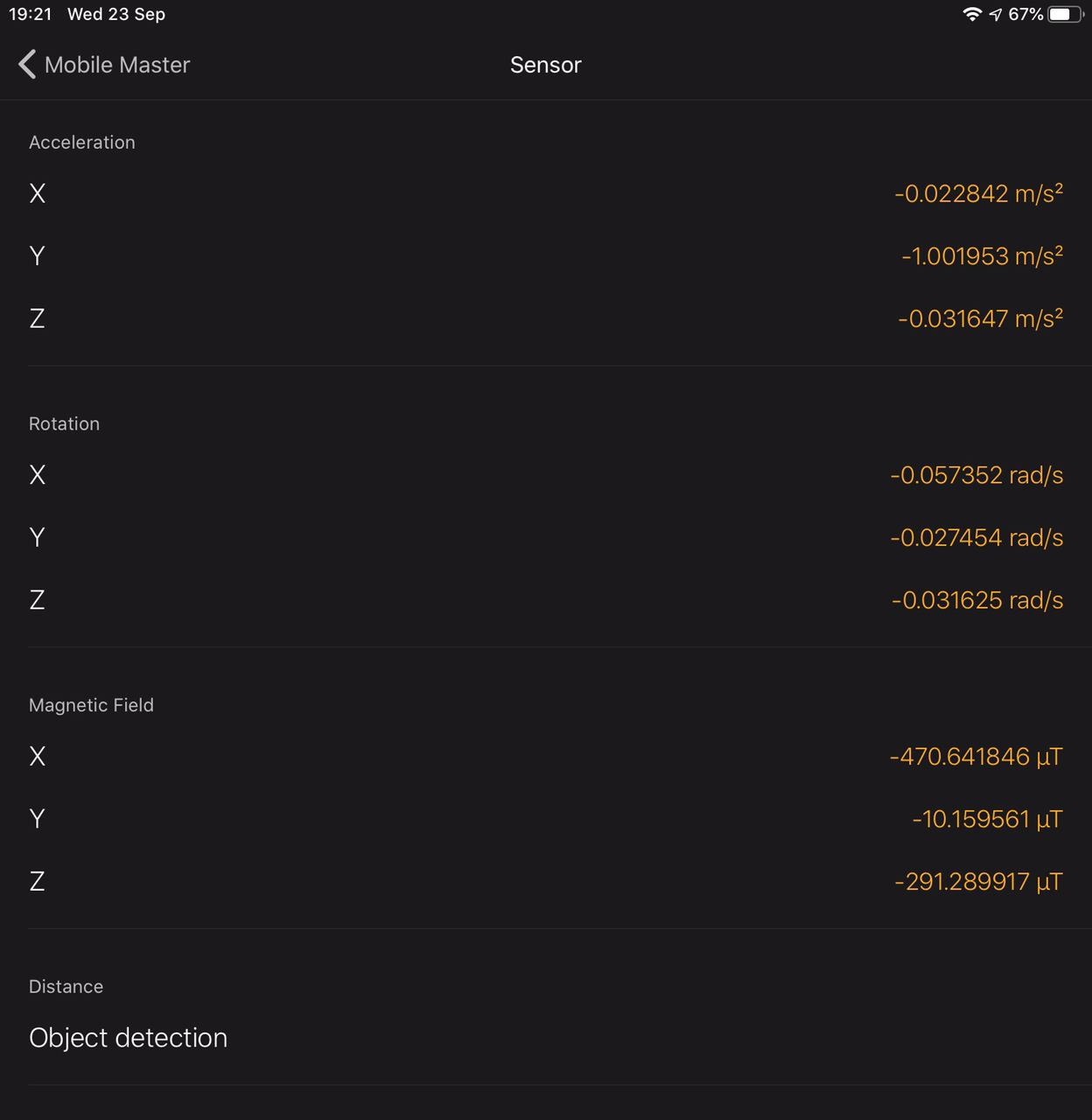Tap the Rotation section header
Screen dimensions: 1092x1120
(64, 423)
